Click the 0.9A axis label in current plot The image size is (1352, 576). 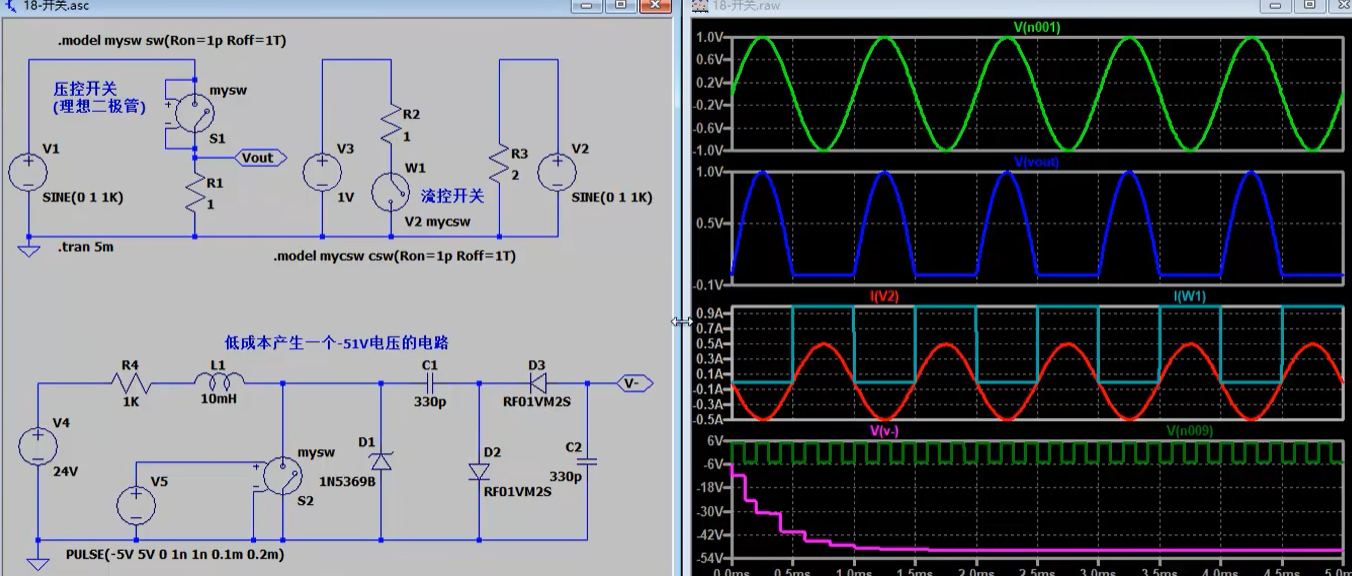pyautogui.click(x=709, y=313)
